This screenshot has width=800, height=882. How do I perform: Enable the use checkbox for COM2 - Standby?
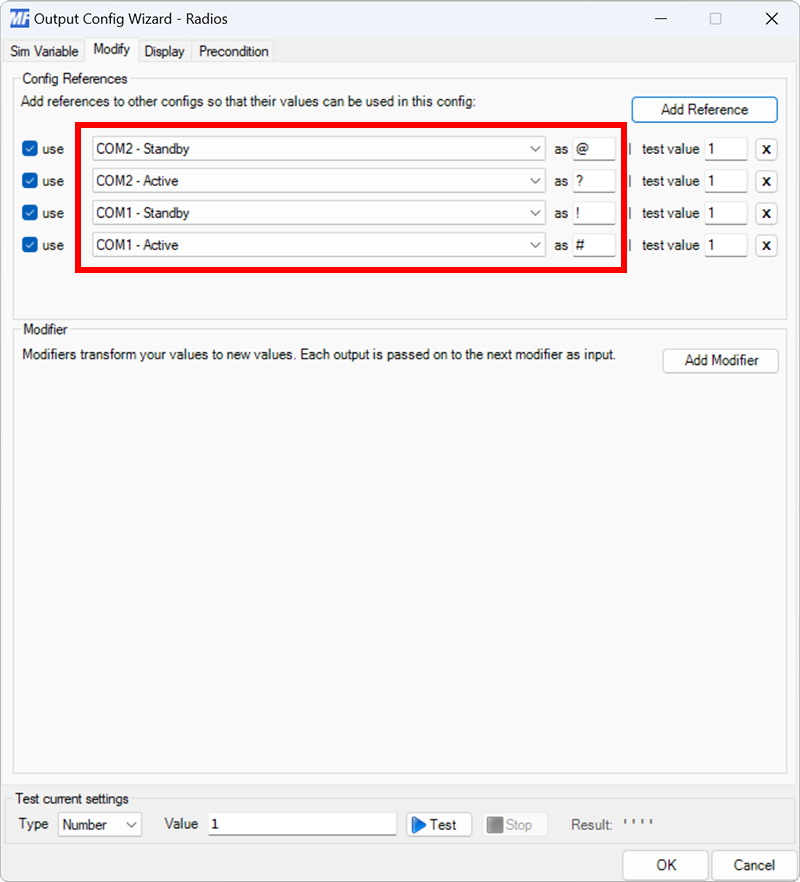tap(29, 148)
